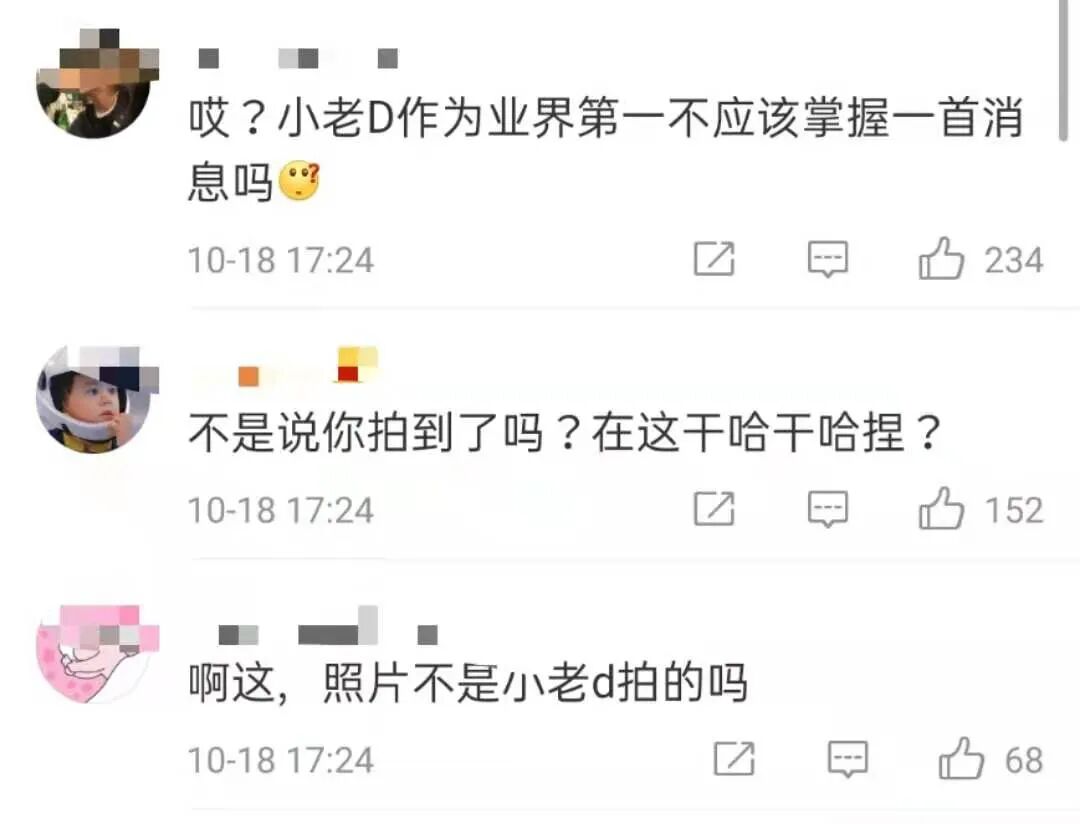Like the comment with 234 likes
This screenshot has width=1080, height=824.
coord(940,259)
